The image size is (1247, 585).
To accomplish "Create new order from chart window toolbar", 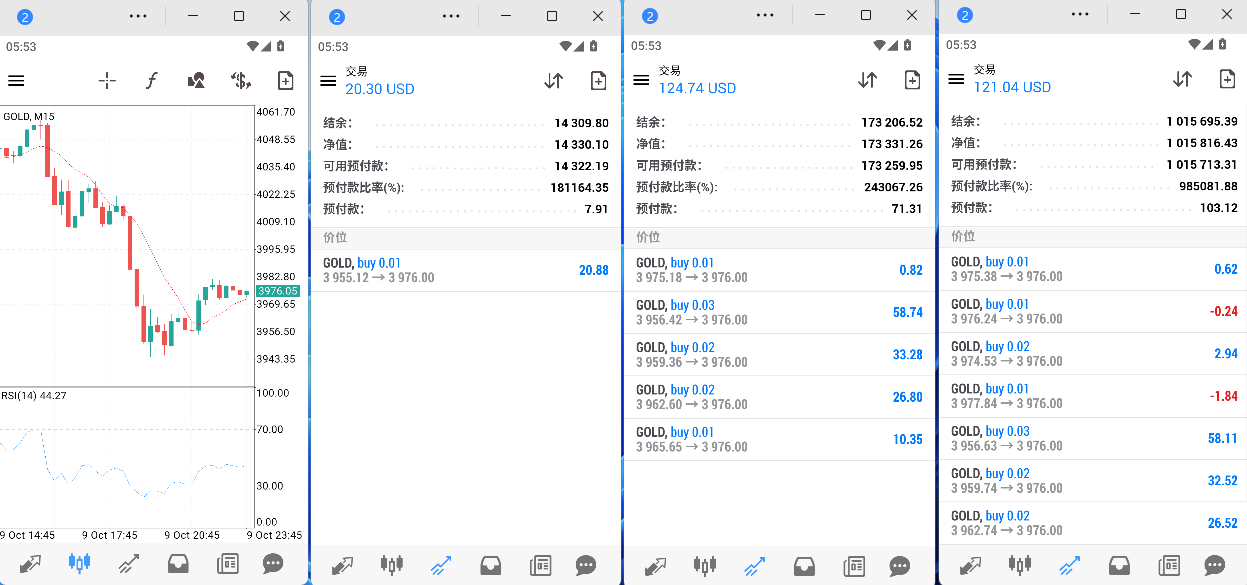I will 285,81.
